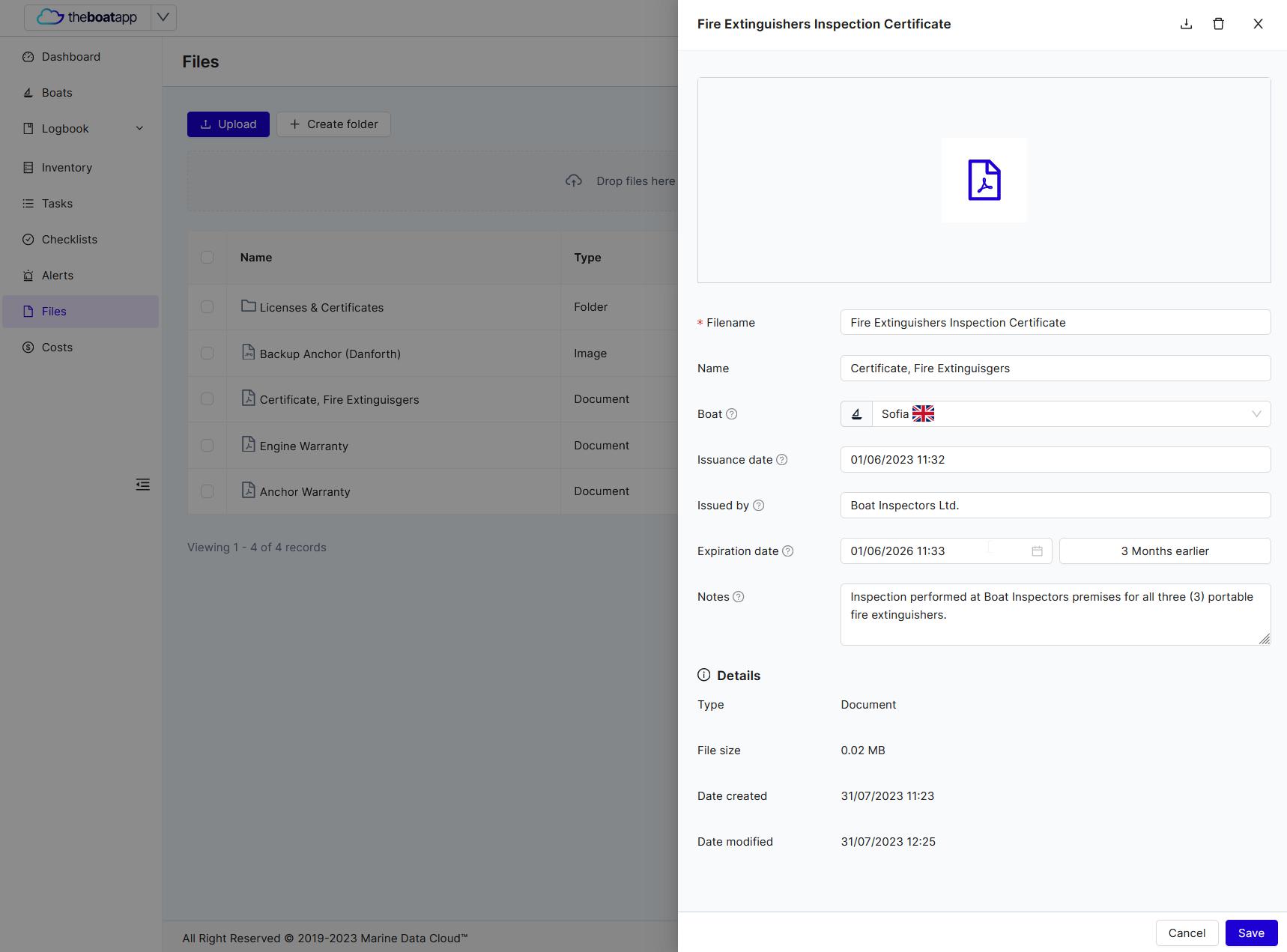1287x952 pixels.
Task: Open the Licenses & Certificates folder
Action: pyautogui.click(x=321, y=308)
